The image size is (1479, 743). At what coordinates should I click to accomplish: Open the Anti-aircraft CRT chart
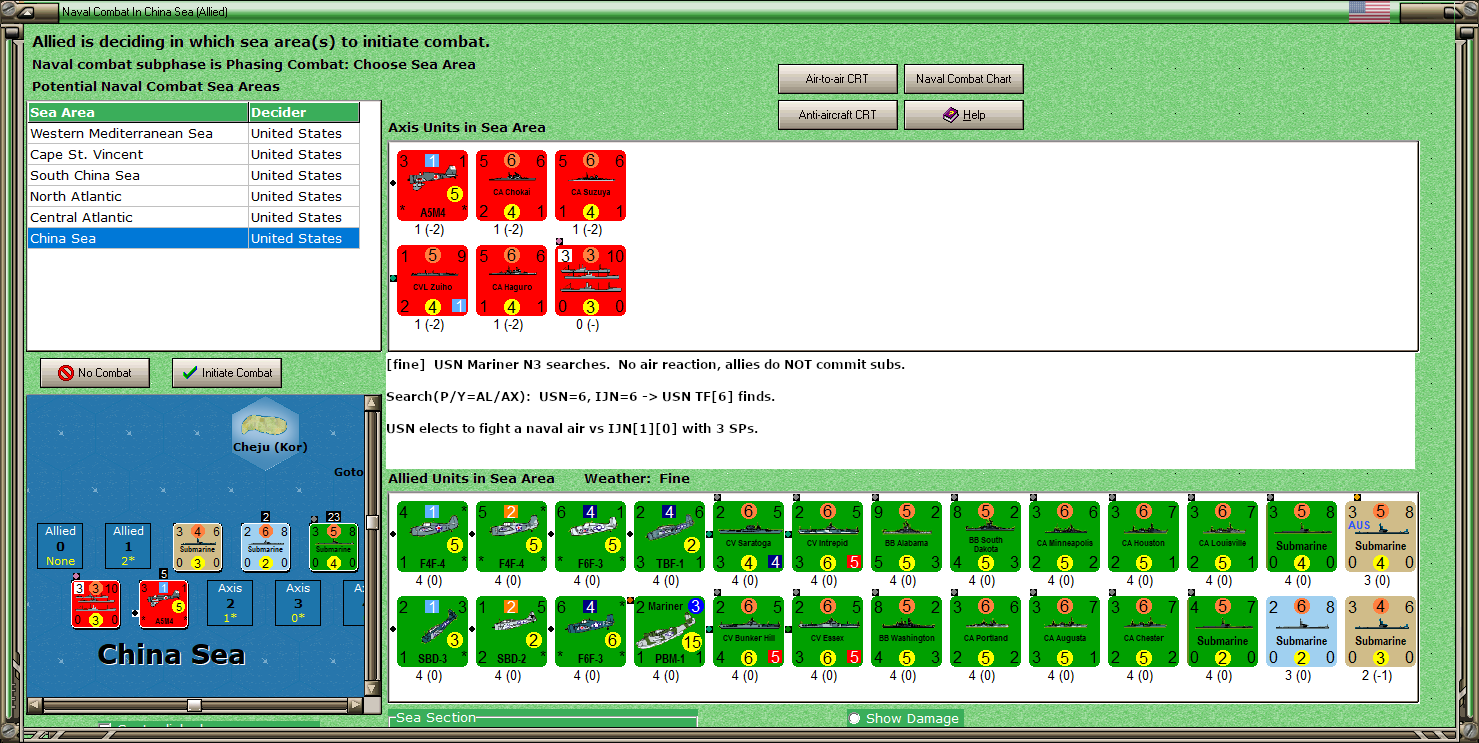coord(837,115)
